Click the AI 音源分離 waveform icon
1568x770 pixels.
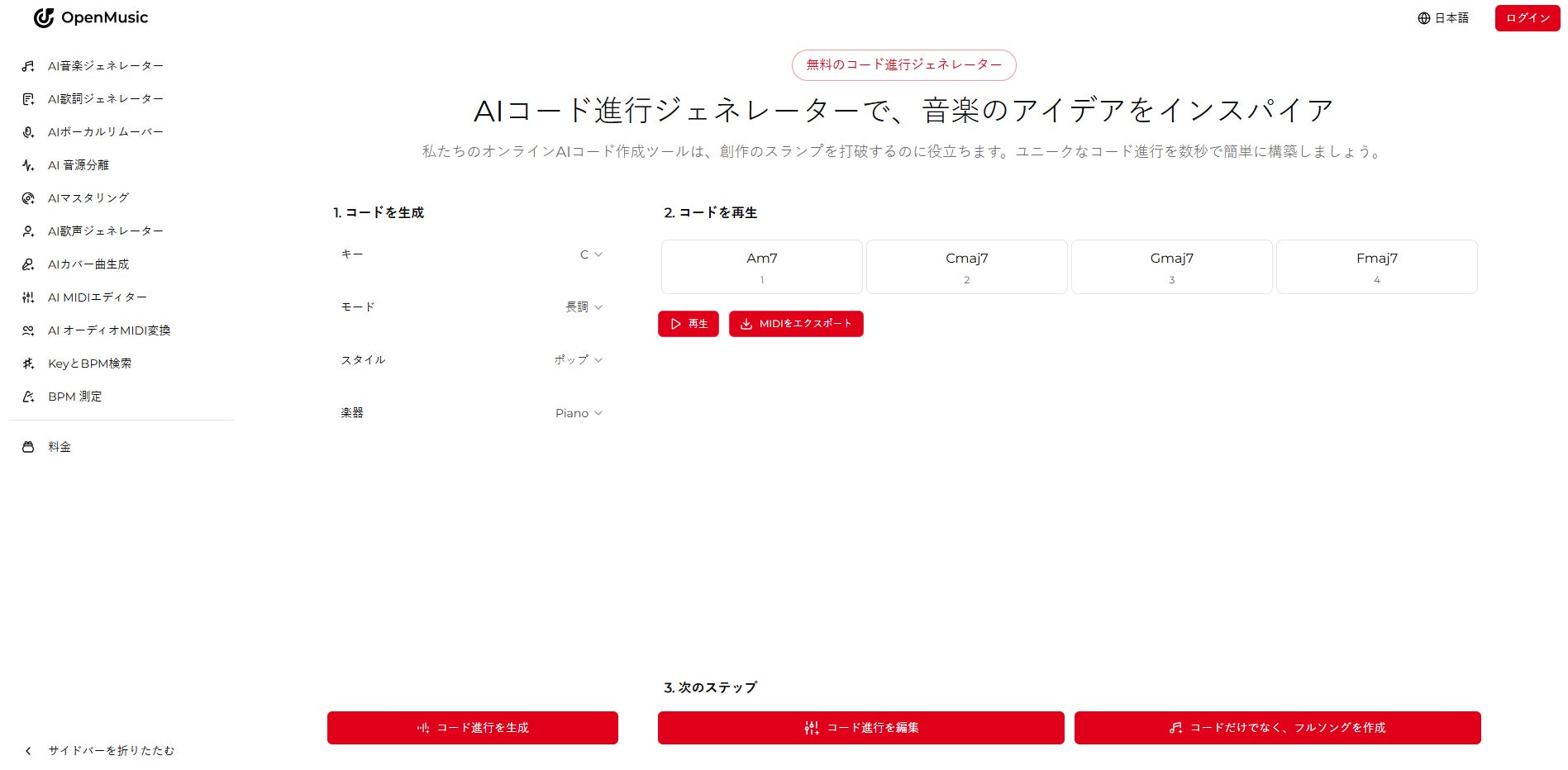click(x=28, y=165)
